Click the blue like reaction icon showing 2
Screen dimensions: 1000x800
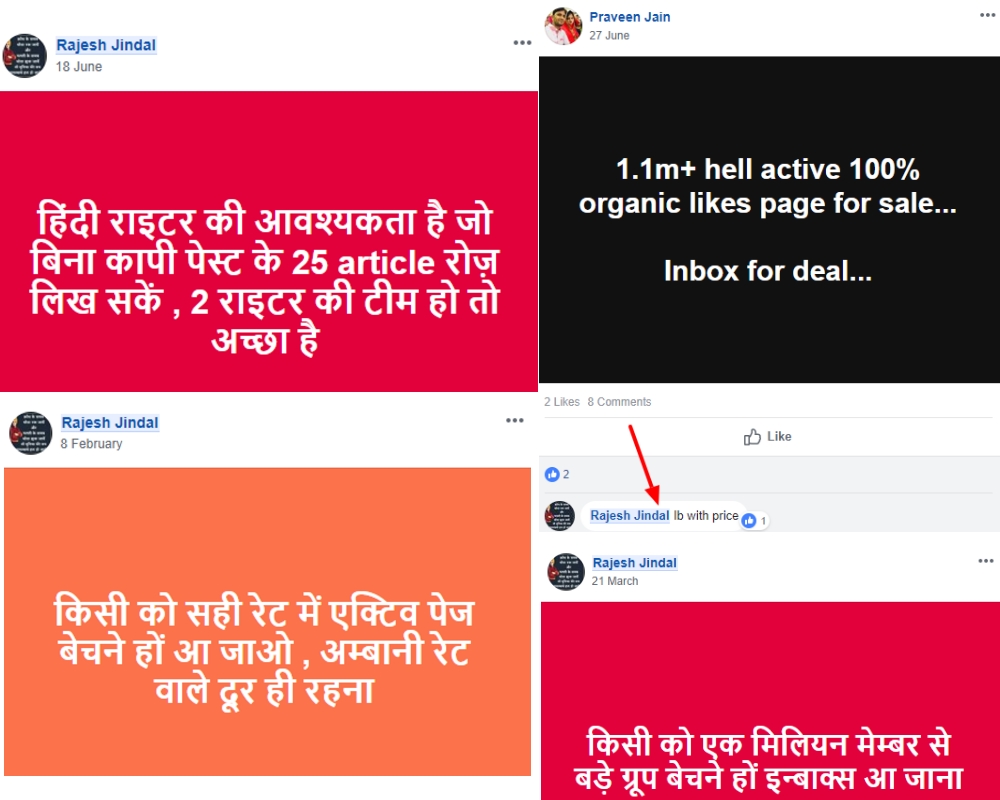click(x=552, y=474)
